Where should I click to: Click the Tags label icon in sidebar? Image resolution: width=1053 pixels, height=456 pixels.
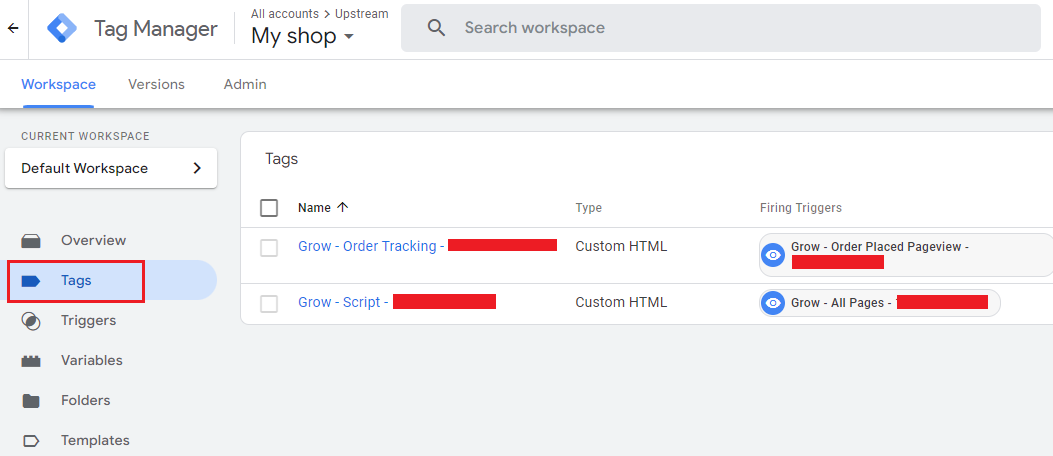(x=31, y=281)
